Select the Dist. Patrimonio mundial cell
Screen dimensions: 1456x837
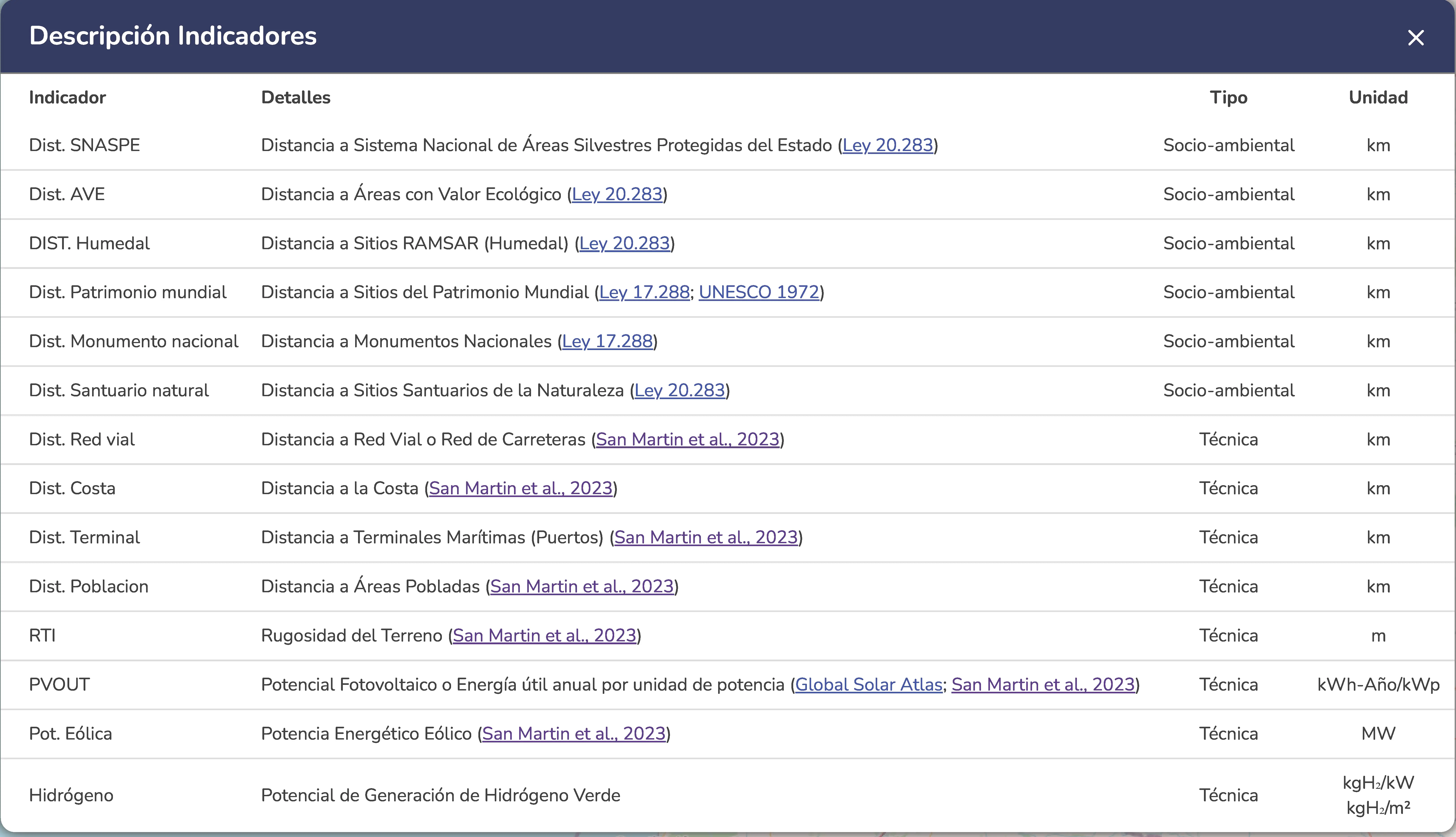[128, 293]
